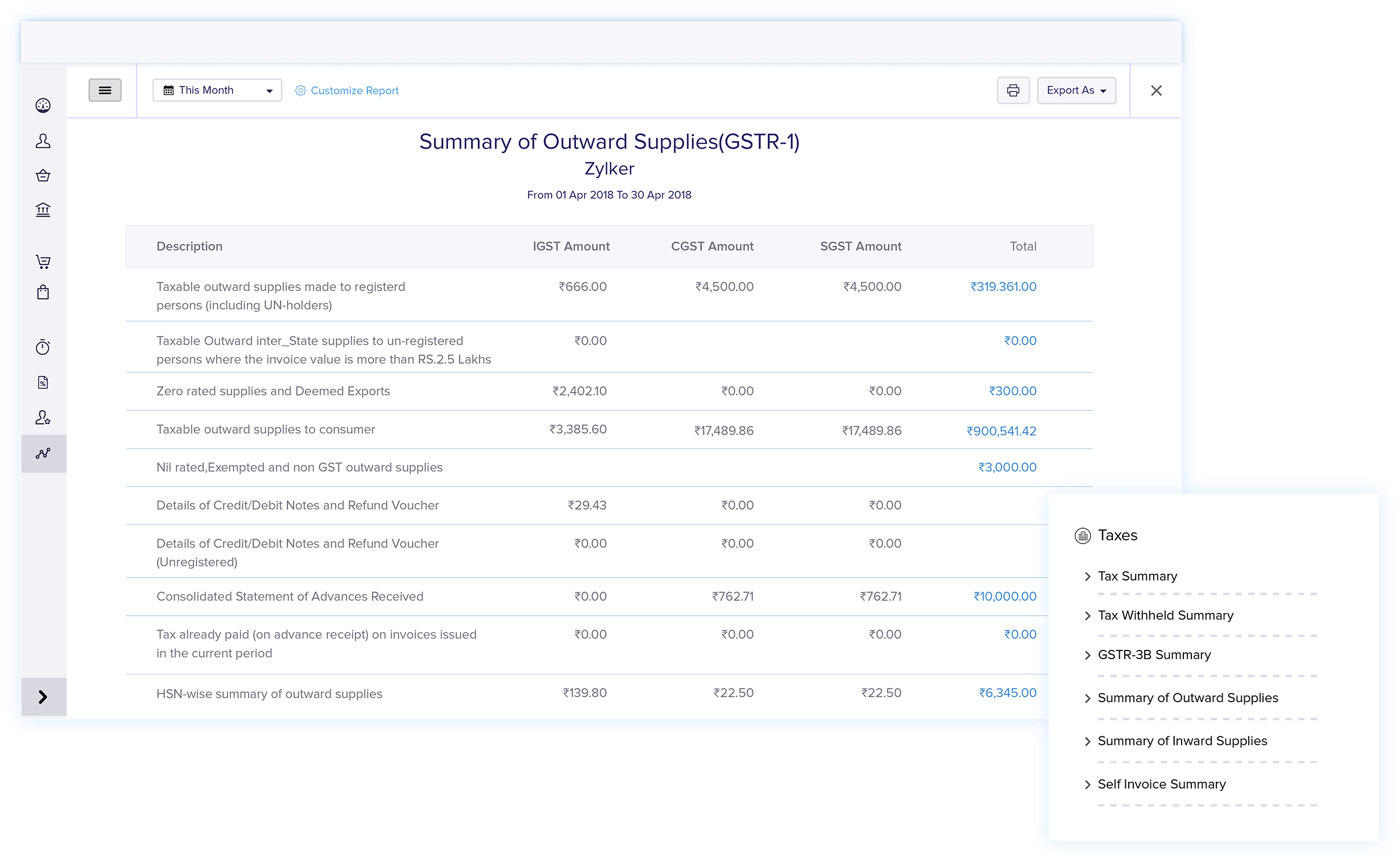This screenshot has height=862, width=1400.
Task: Open the Items module icon
Action: click(x=44, y=175)
